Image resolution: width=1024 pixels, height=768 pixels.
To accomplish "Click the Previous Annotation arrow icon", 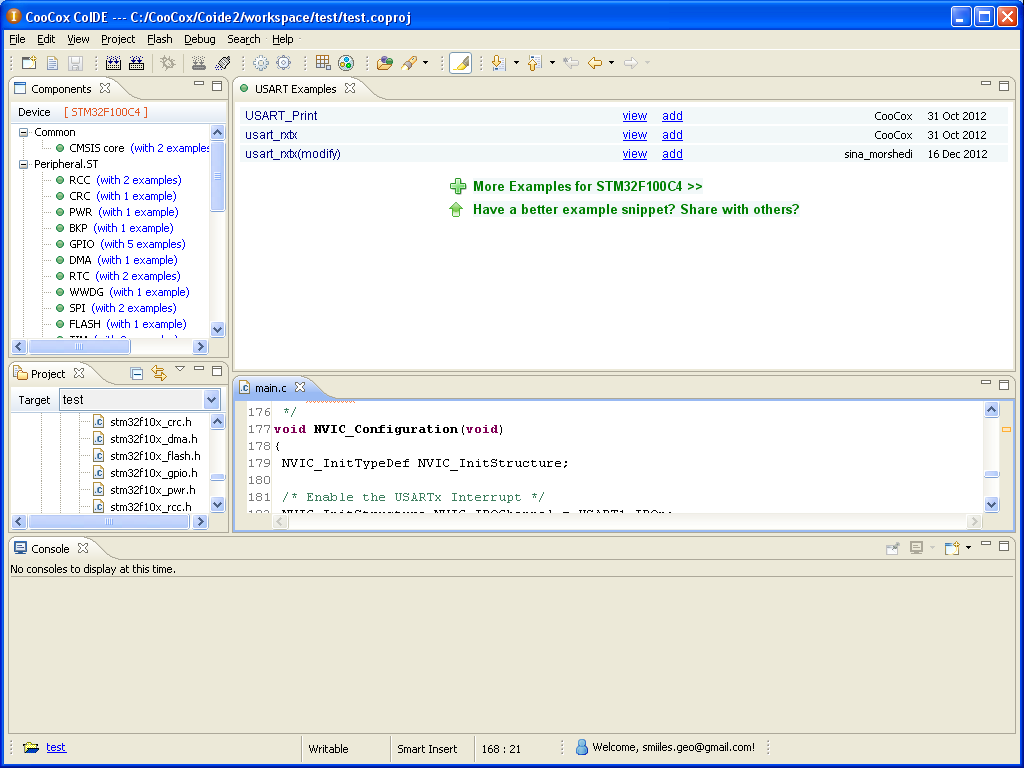I will tap(535, 63).
